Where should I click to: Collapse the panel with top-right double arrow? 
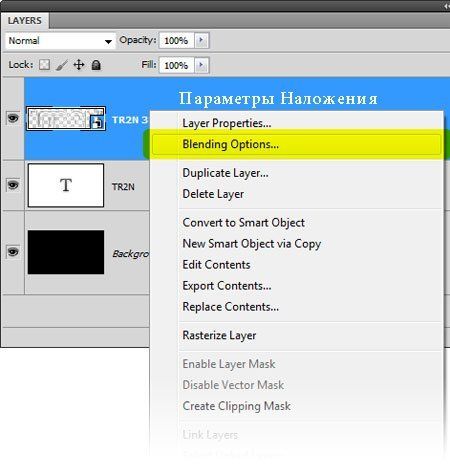(447, 6)
